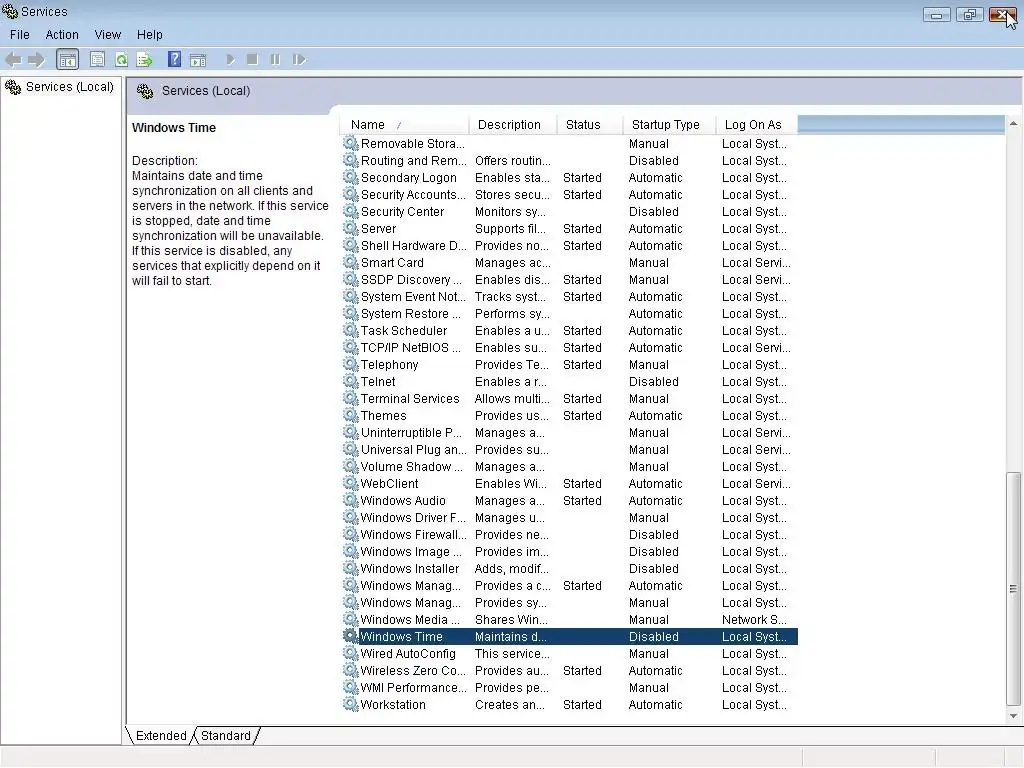The height and width of the screenshot is (768, 1024).
Task: Click the gear icon beside Smart Card
Action: [351, 263]
